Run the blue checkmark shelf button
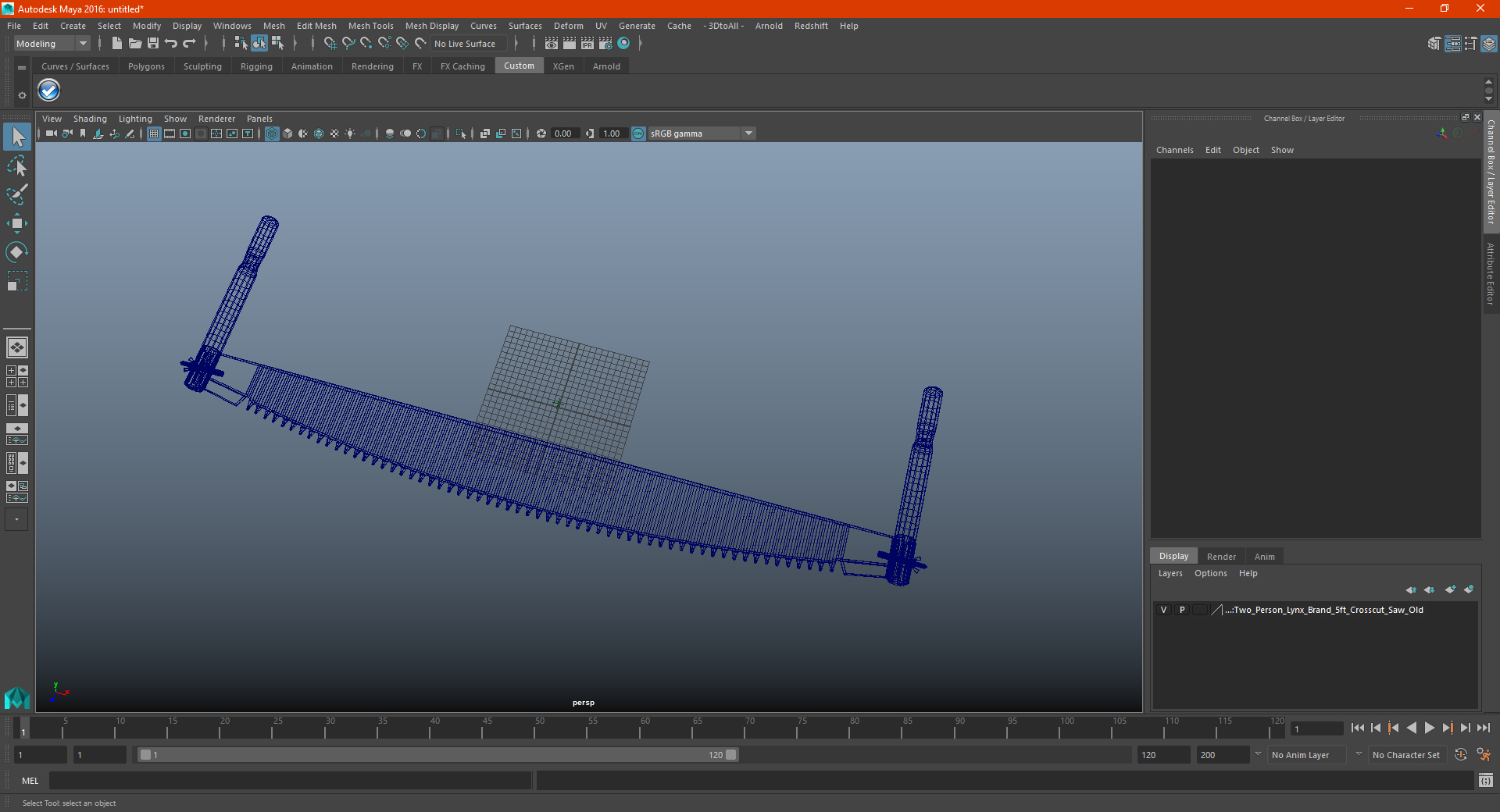The width and height of the screenshot is (1500, 812). tap(48, 91)
